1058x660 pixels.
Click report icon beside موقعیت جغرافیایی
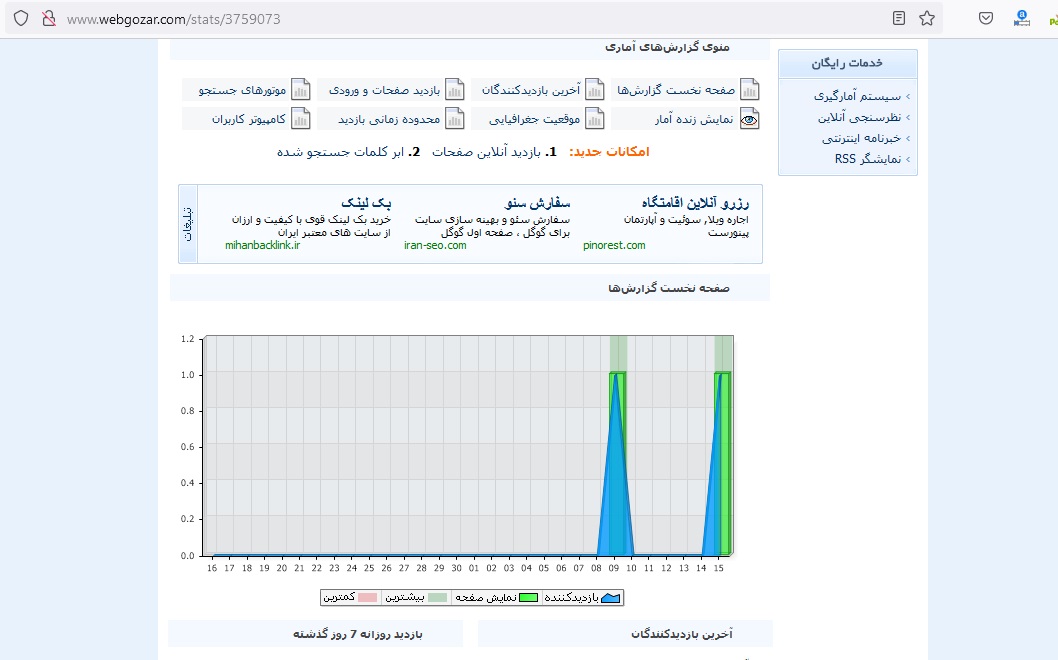click(x=594, y=119)
